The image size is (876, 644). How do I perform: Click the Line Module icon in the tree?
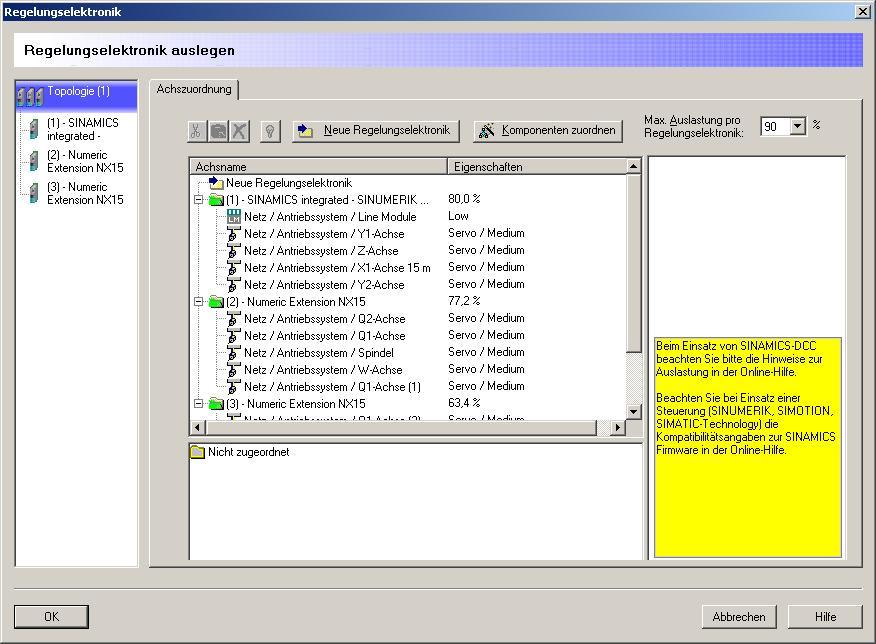pos(234,217)
